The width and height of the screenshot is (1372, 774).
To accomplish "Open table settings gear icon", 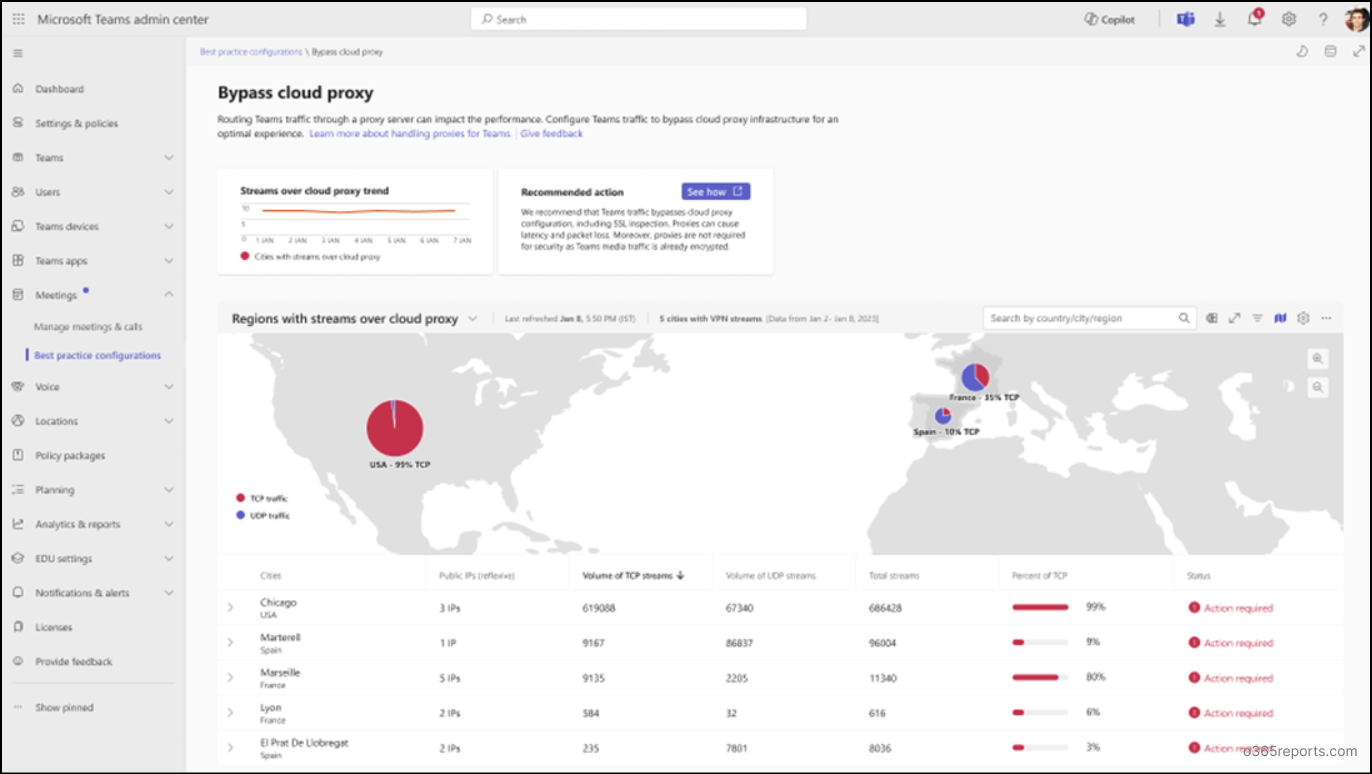I will pyautogui.click(x=1303, y=318).
